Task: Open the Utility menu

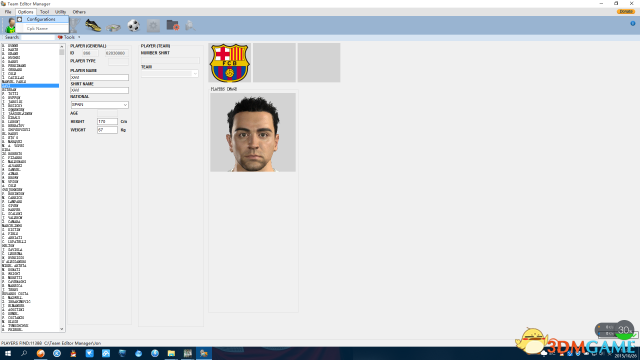Action: [x=60, y=12]
